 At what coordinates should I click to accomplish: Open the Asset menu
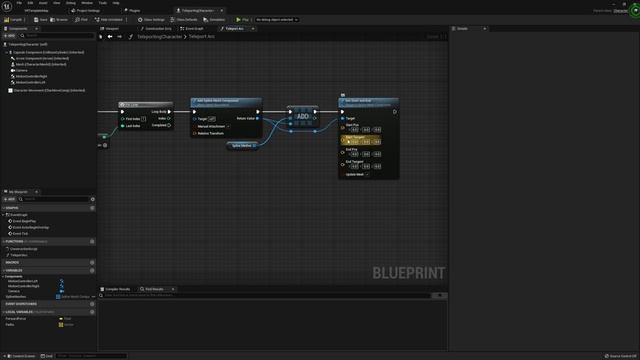point(43,3)
